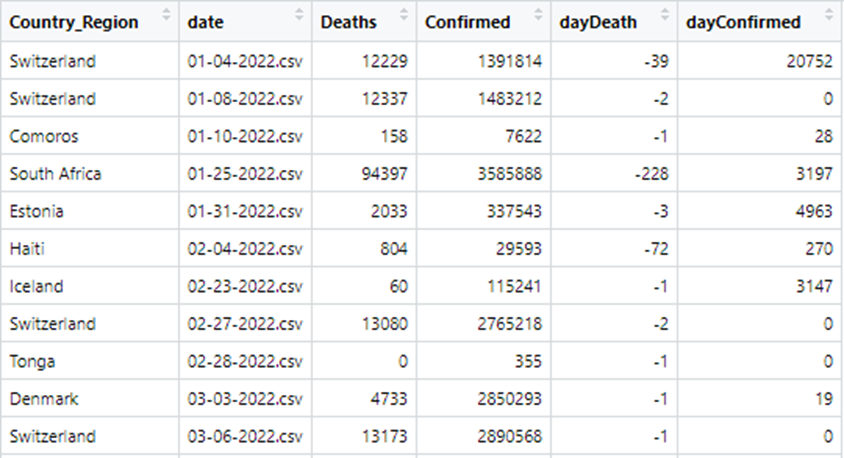Click date cell 02-28-2022.csv
The image size is (844, 458).
245,361
